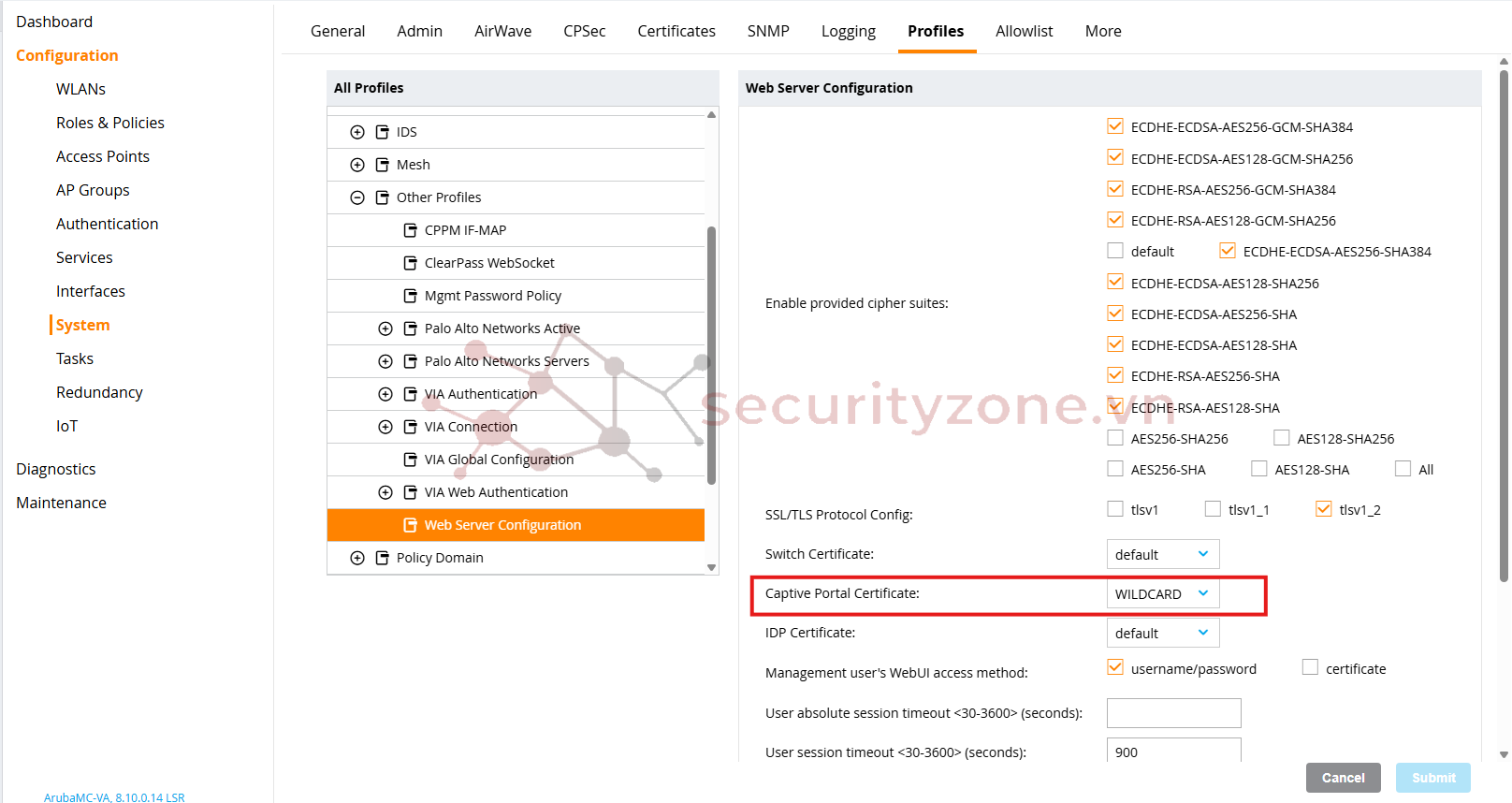Enable the tlsv1 protocol checkbox
The height and width of the screenshot is (803, 1512).
pyautogui.click(x=1115, y=509)
